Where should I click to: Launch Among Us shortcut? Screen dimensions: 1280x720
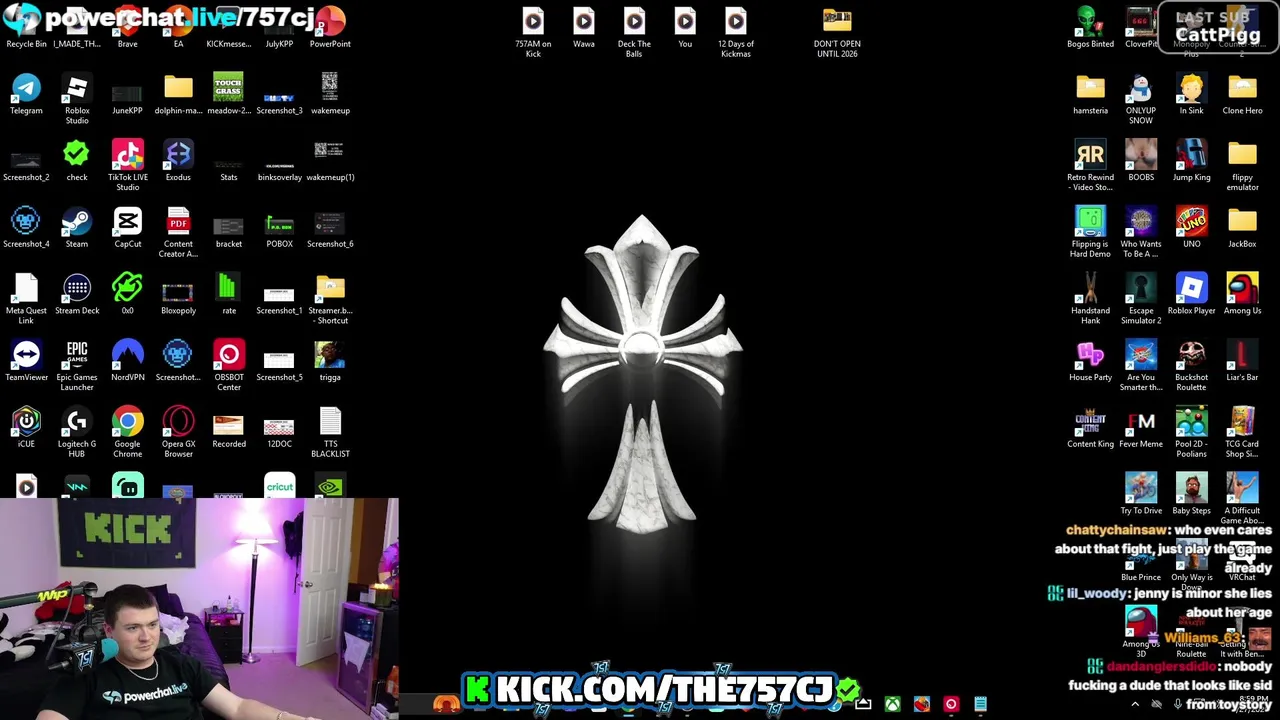click(1242, 295)
